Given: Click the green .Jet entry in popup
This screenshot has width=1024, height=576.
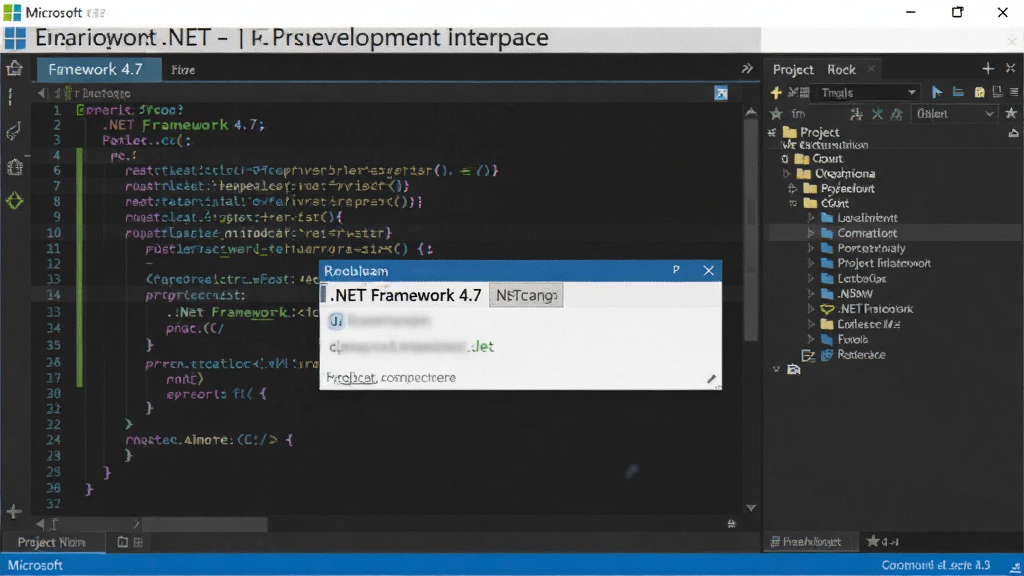Looking at the screenshot, I should click(481, 347).
